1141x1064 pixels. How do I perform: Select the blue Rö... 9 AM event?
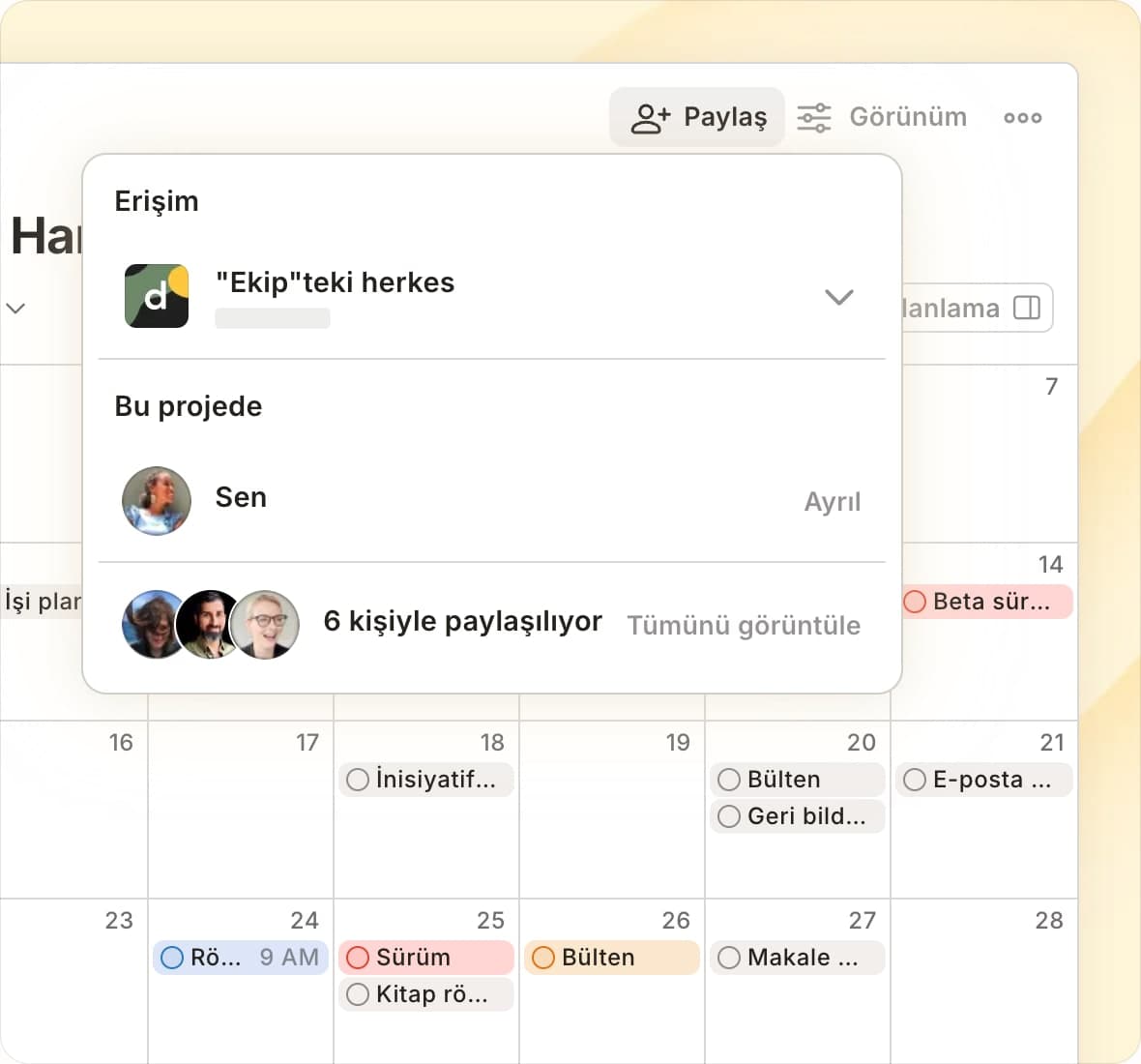241,958
